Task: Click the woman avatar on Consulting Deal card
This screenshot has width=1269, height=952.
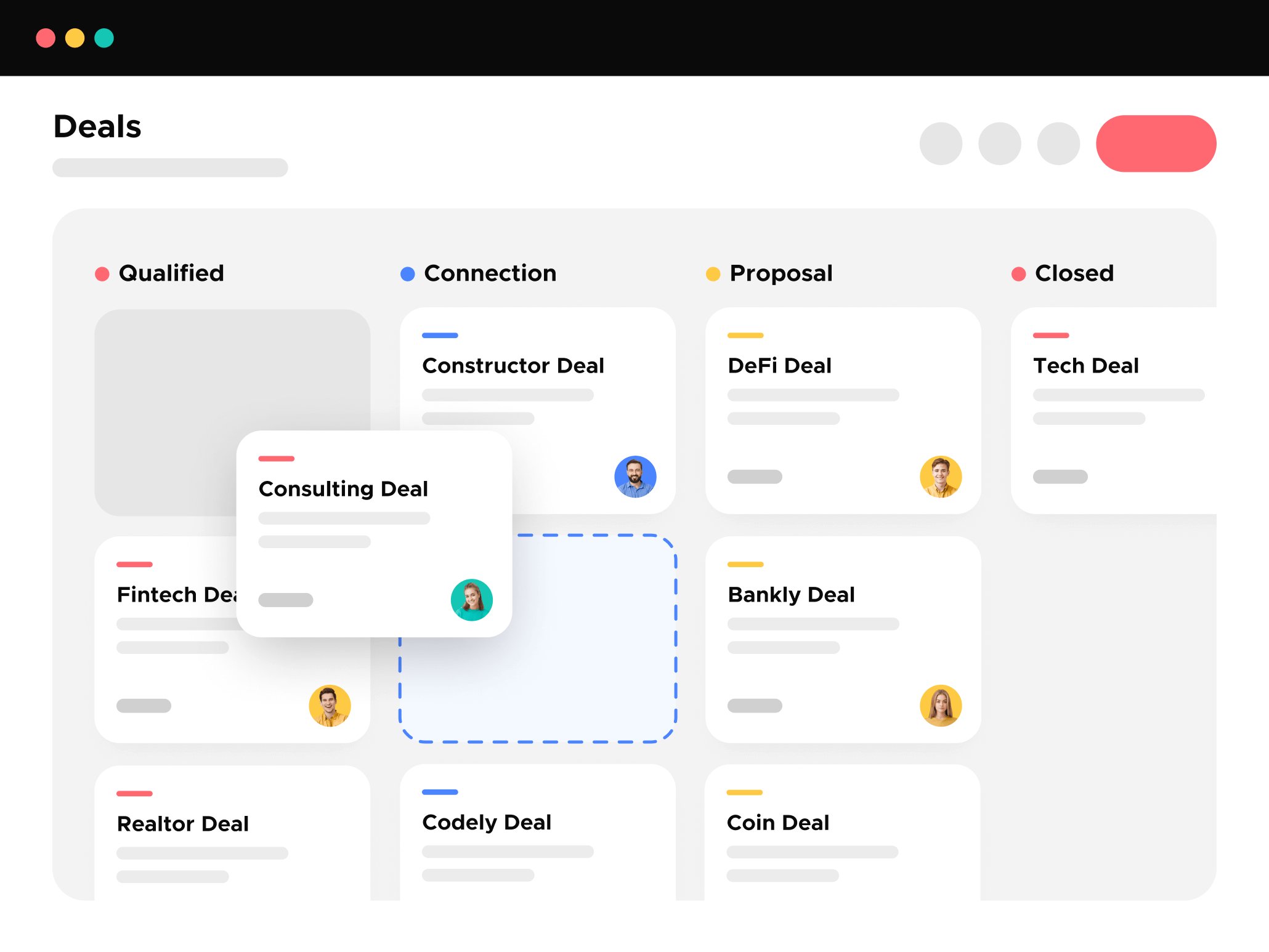Action: [471, 600]
